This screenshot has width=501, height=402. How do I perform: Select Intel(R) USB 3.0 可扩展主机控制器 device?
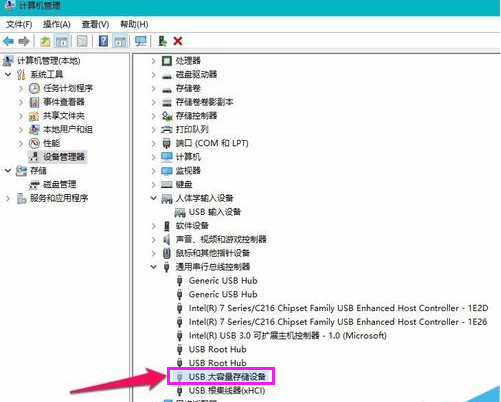pyautogui.click(x=288, y=335)
